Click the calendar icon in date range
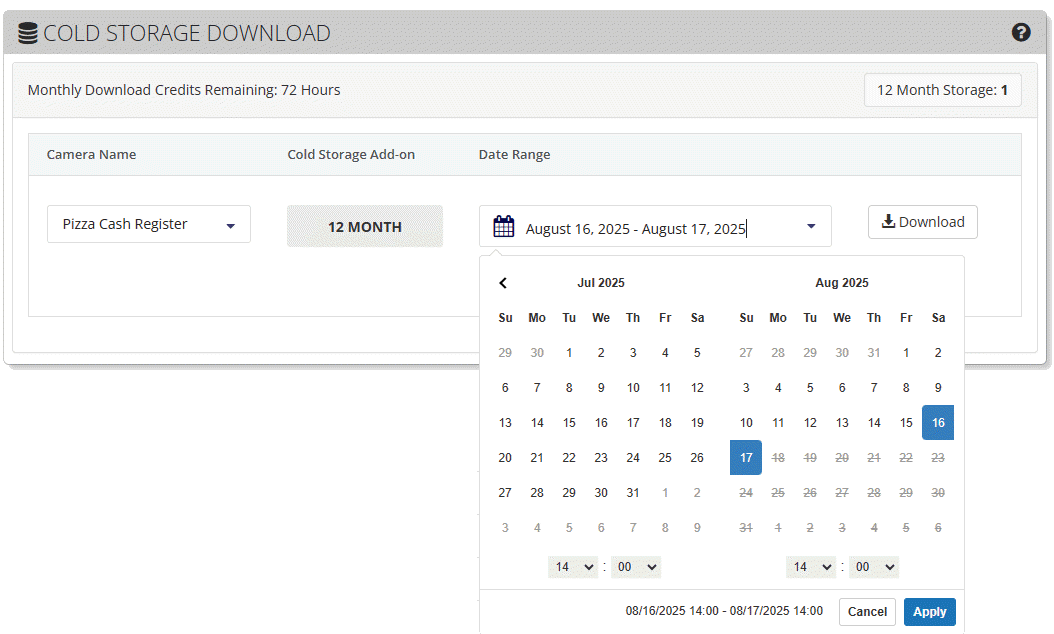 (x=504, y=227)
